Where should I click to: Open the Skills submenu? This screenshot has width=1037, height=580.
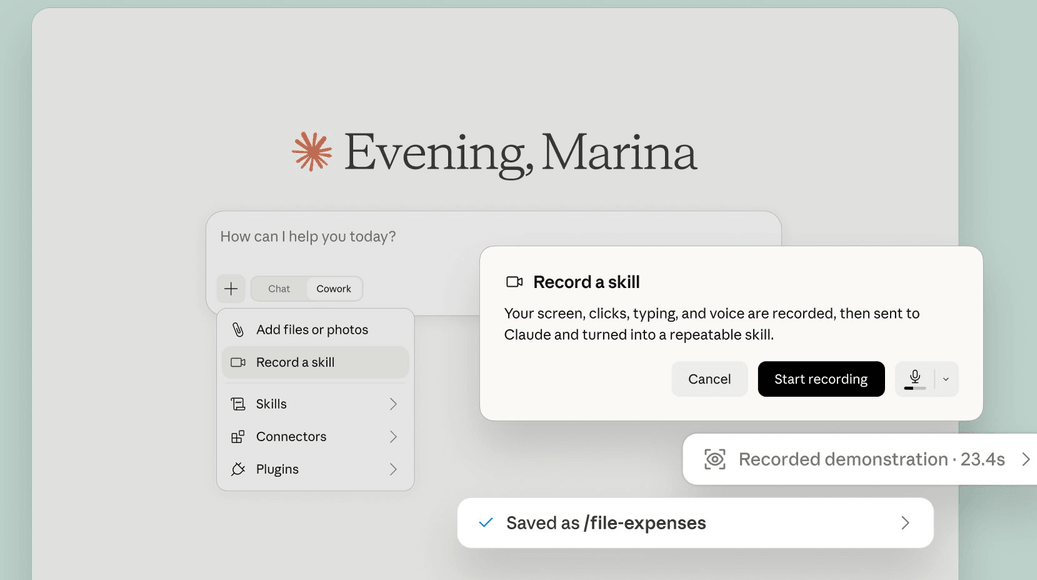pyautogui.click(x=315, y=403)
